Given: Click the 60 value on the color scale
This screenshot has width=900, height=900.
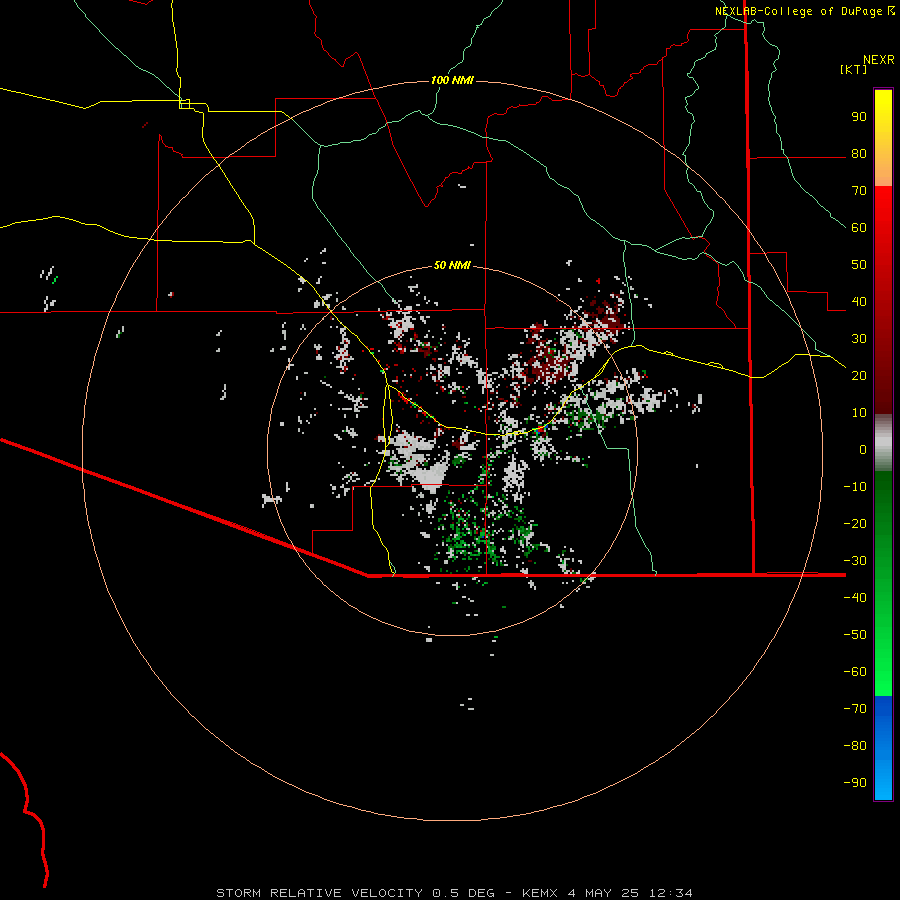Looking at the screenshot, I should click(859, 228).
